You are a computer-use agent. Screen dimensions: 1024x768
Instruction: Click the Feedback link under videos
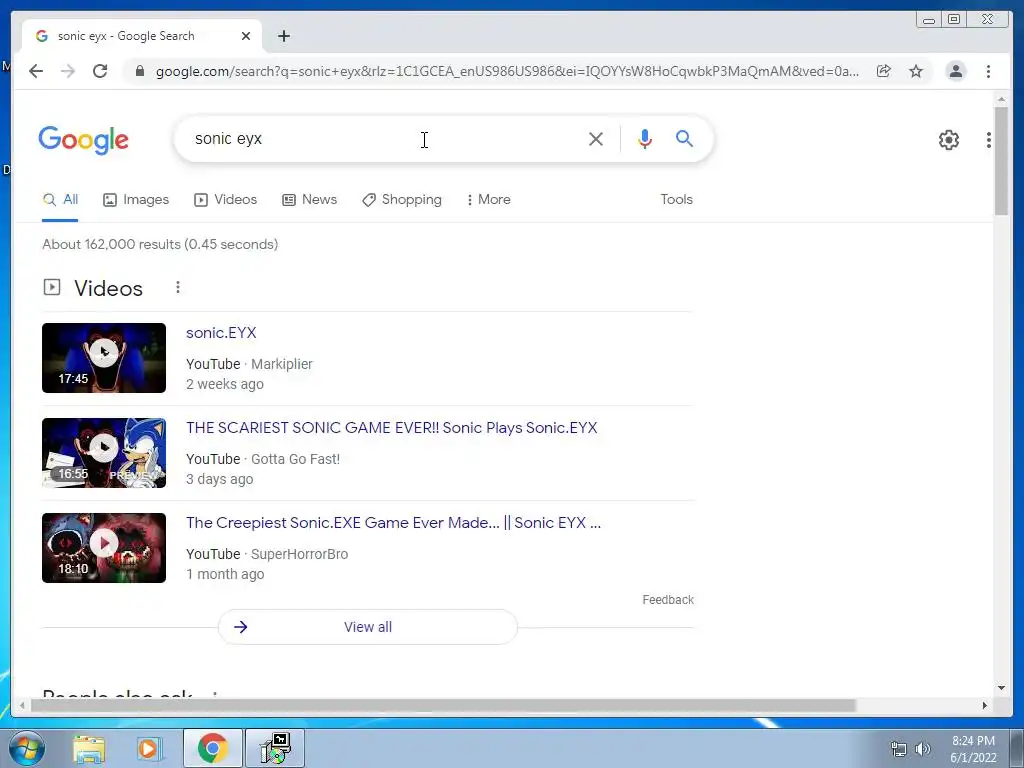(667, 600)
